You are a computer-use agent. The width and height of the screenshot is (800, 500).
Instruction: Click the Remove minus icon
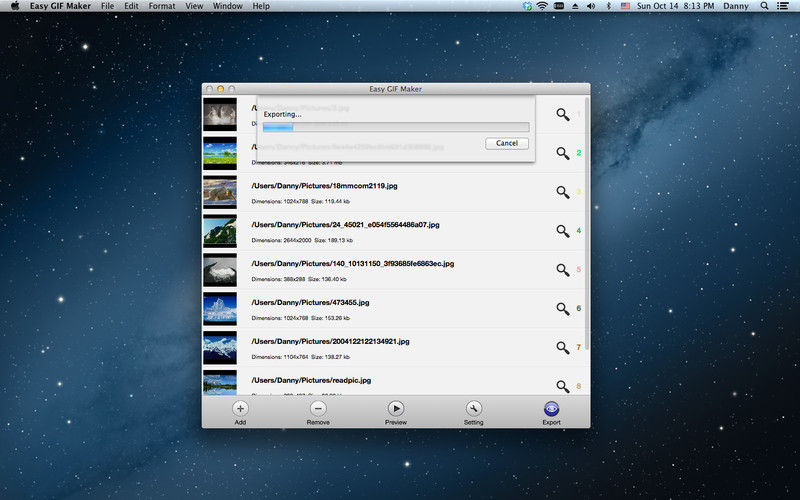click(318, 409)
